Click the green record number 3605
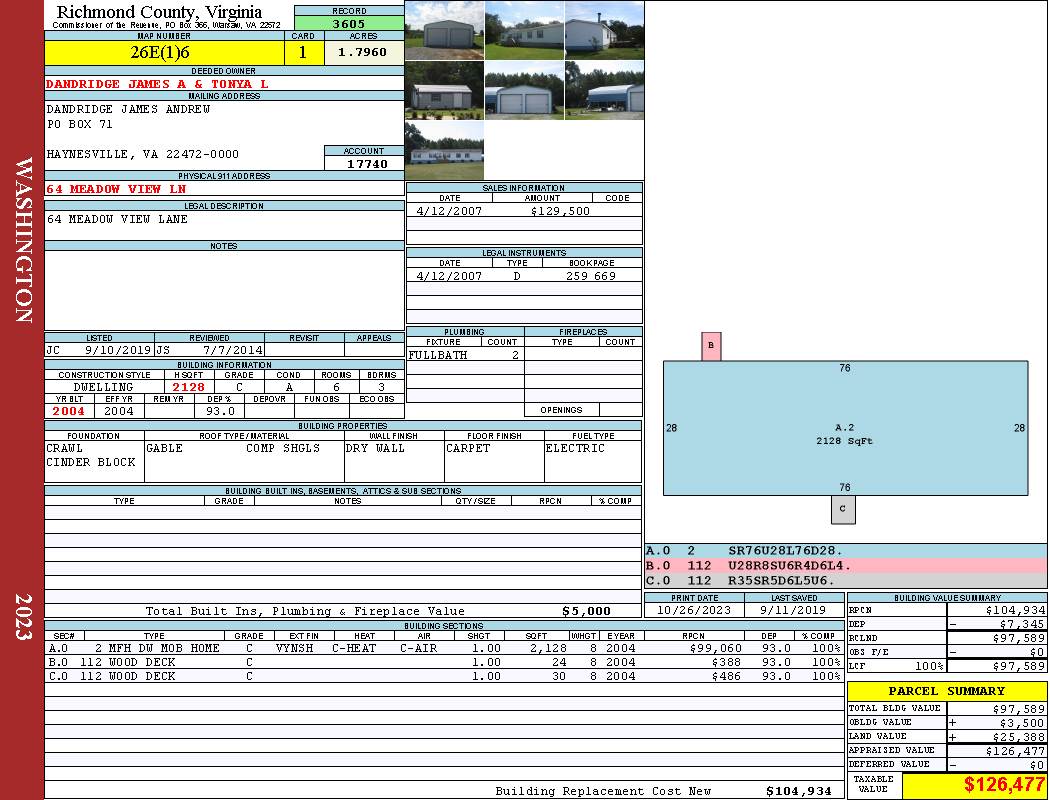The height and width of the screenshot is (800, 1050). coord(349,23)
